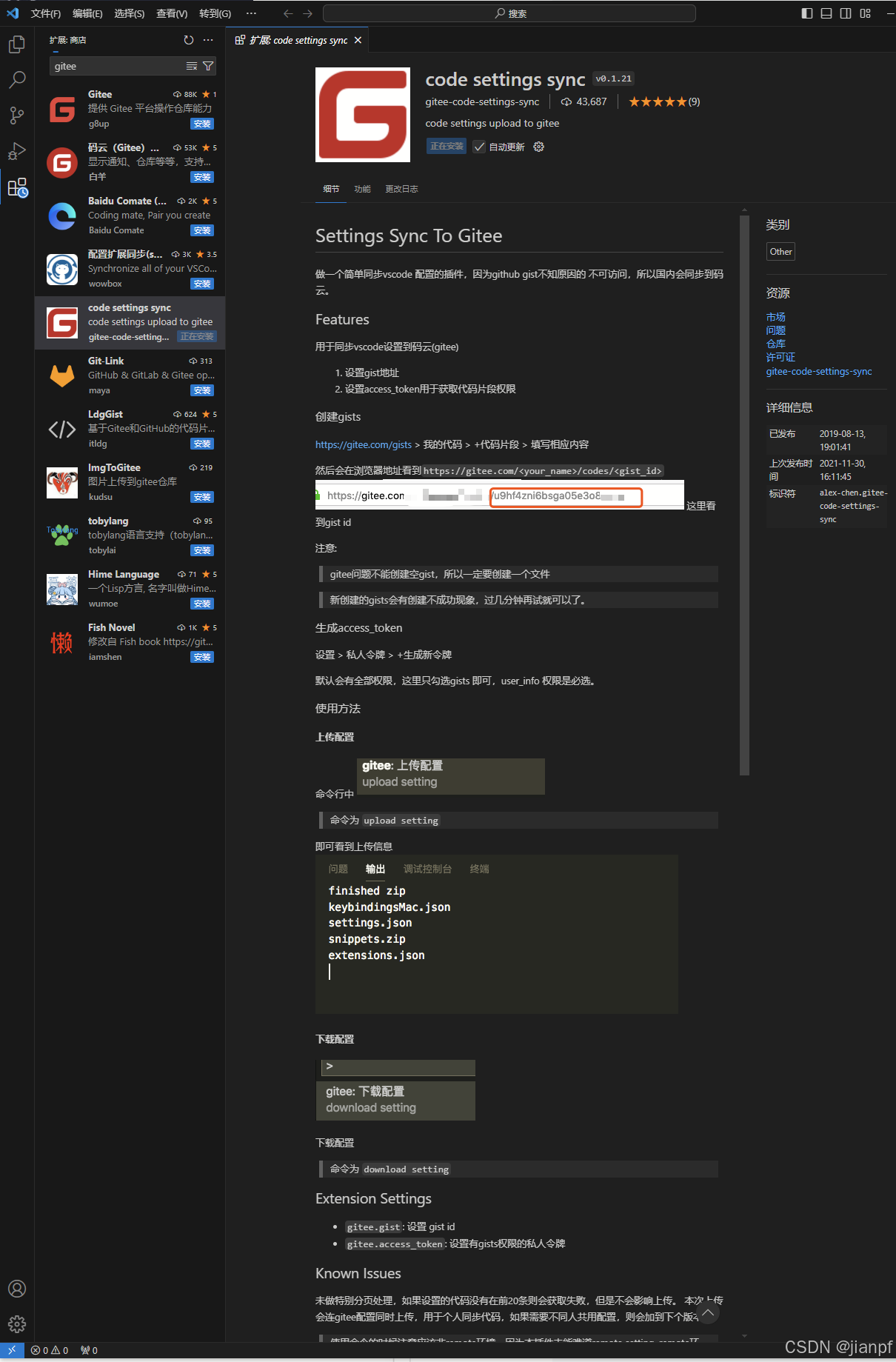The width and height of the screenshot is (896, 1362).
Task: Click the large code settings sync logo
Action: coord(363,115)
